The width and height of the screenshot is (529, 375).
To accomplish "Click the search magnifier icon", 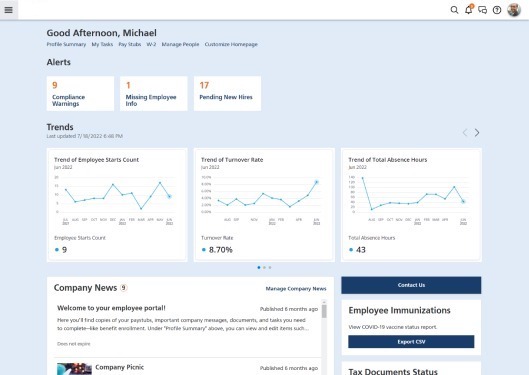I will click(x=454, y=10).
